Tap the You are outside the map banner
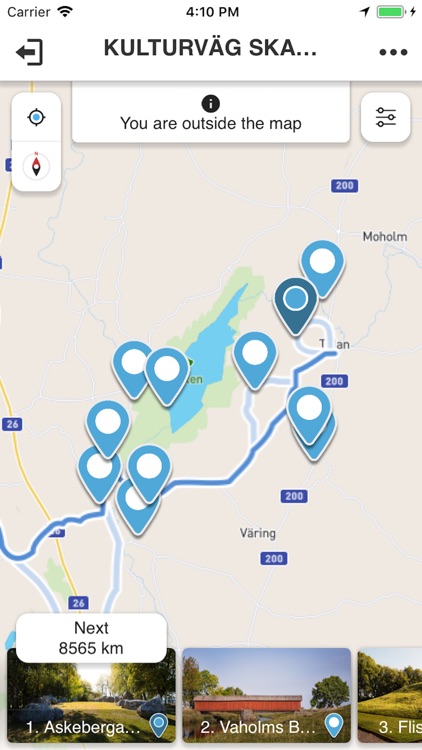The image size is (422, 750). (x=211, y=112)
